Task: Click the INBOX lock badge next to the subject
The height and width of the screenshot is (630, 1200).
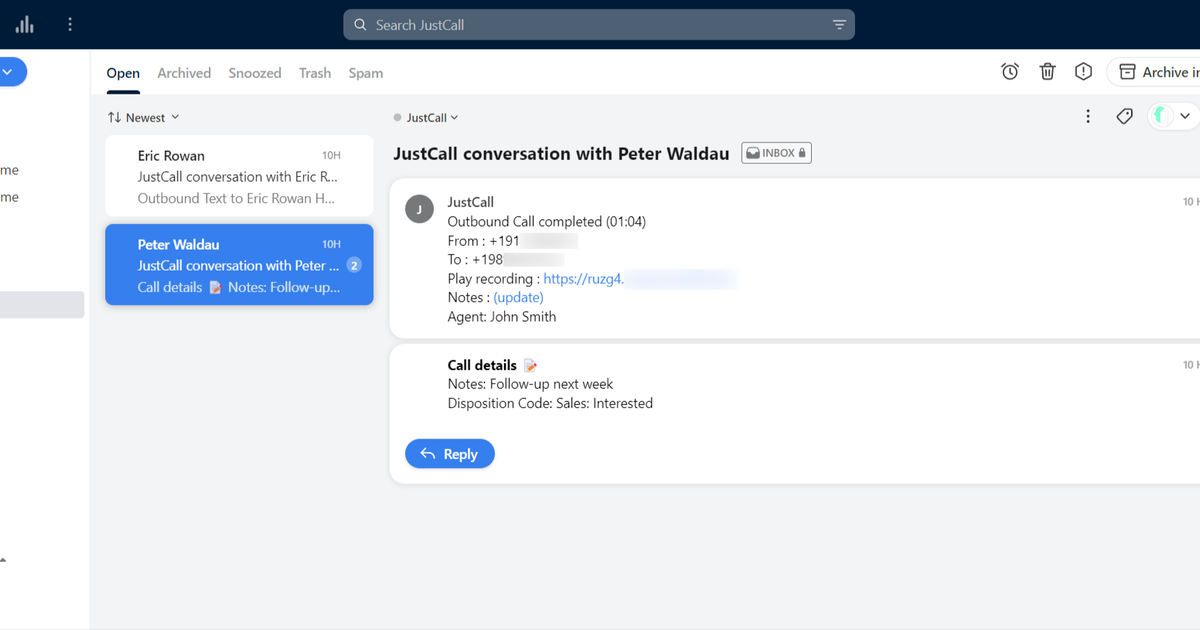Action: point(776,152)
